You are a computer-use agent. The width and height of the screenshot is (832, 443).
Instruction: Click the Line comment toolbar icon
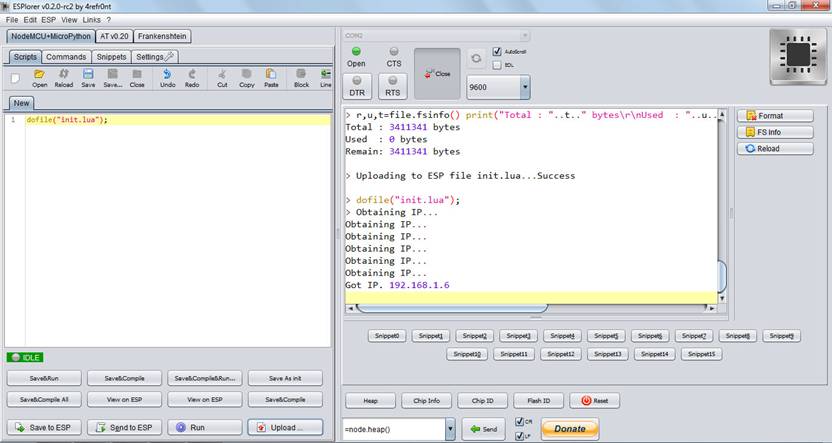click(x=325, y=78)
